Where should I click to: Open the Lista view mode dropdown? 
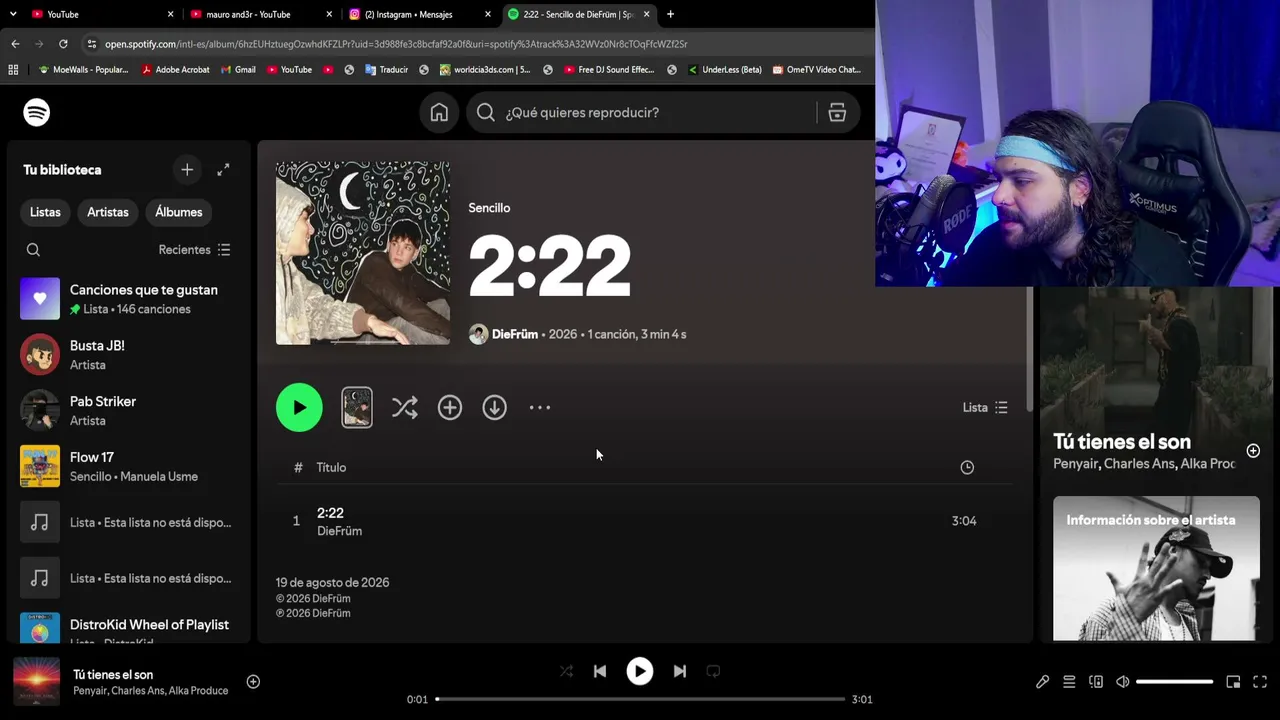(985, 408)
